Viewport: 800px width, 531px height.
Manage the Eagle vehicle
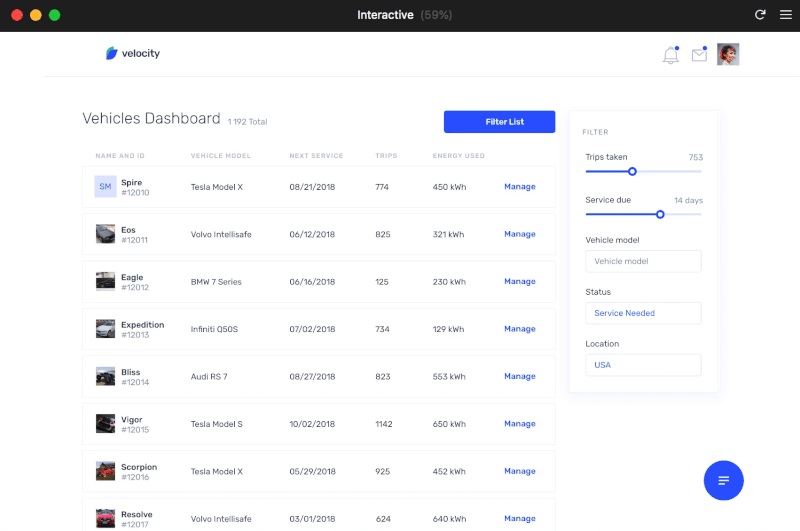[x=519, y=282]
